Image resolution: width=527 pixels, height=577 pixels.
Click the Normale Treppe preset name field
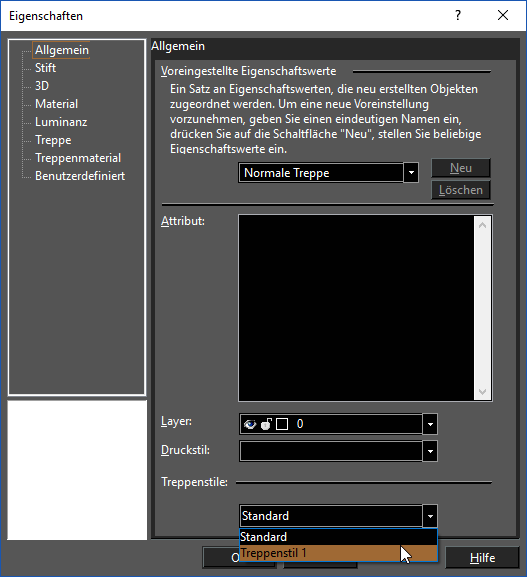(321, 173)
